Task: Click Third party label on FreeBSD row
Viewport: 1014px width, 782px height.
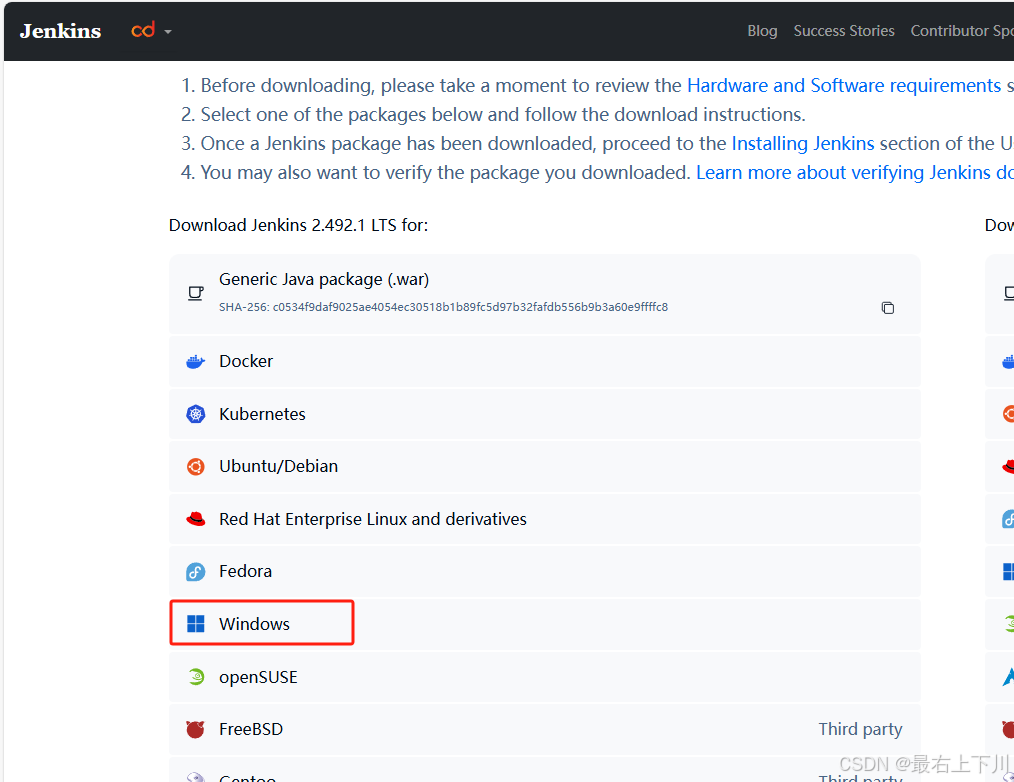Action: (860, 729)
